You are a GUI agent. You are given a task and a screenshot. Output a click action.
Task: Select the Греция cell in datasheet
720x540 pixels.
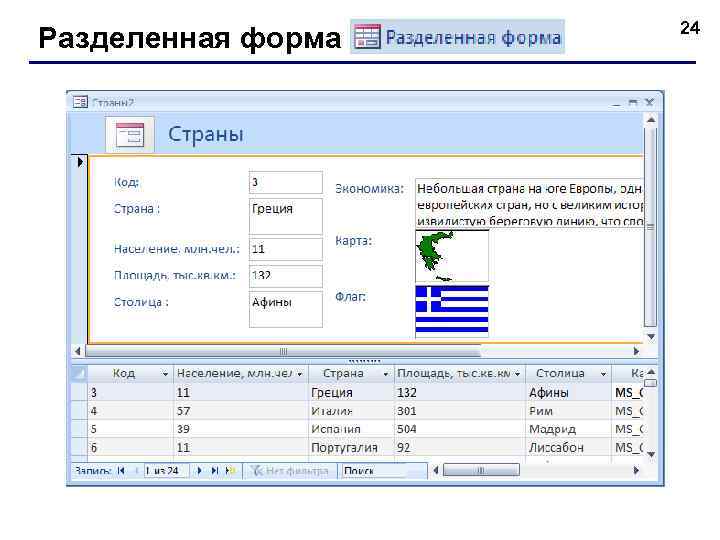(351, 393)
